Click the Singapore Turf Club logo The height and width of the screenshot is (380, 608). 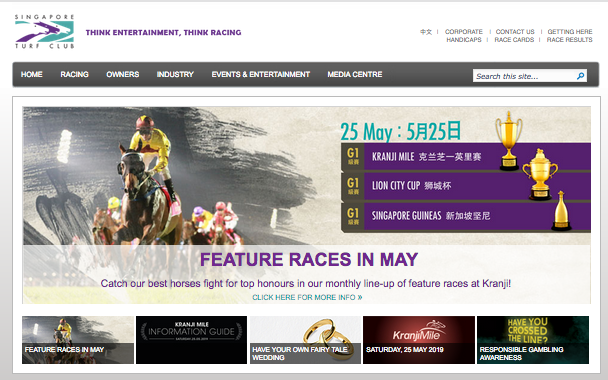(44, 31)
